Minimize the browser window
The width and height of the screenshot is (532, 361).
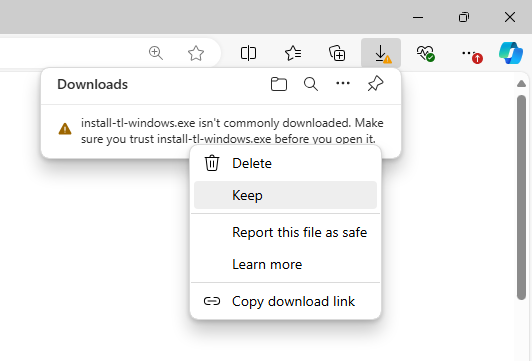[x=418, y=17]
